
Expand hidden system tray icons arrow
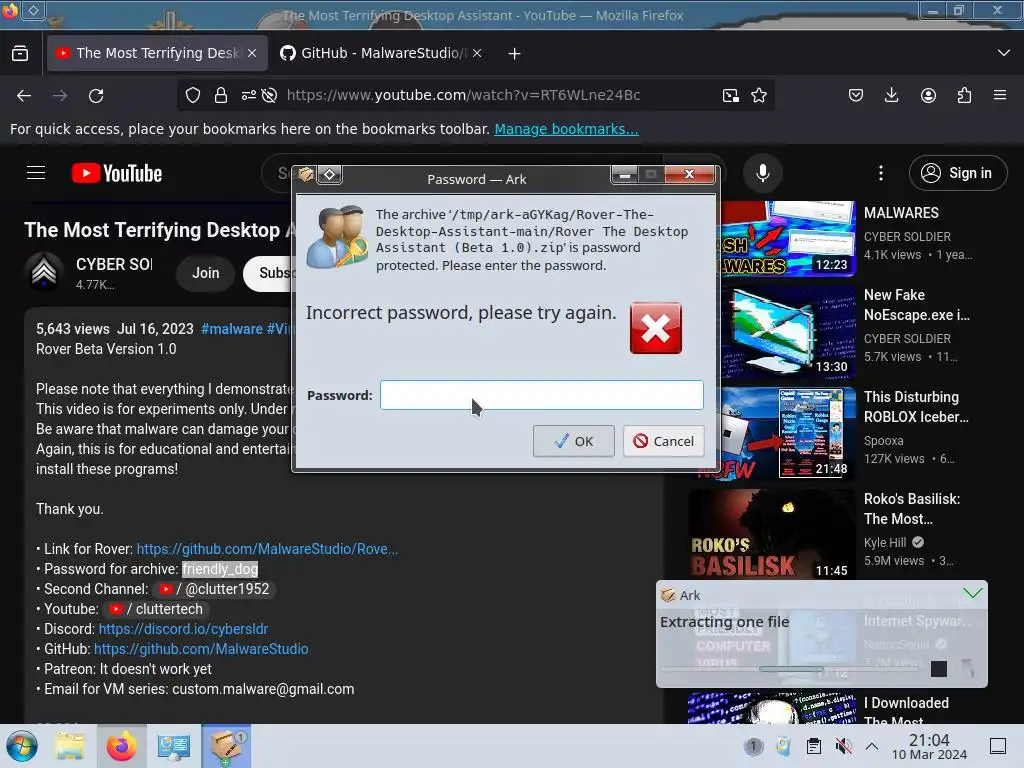pyautogui.click(x=872, y=746)
